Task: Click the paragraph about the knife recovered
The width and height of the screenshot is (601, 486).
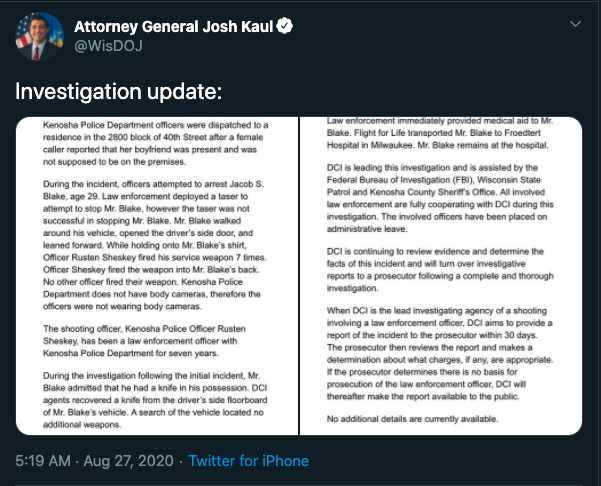Action: pos(155,400)
